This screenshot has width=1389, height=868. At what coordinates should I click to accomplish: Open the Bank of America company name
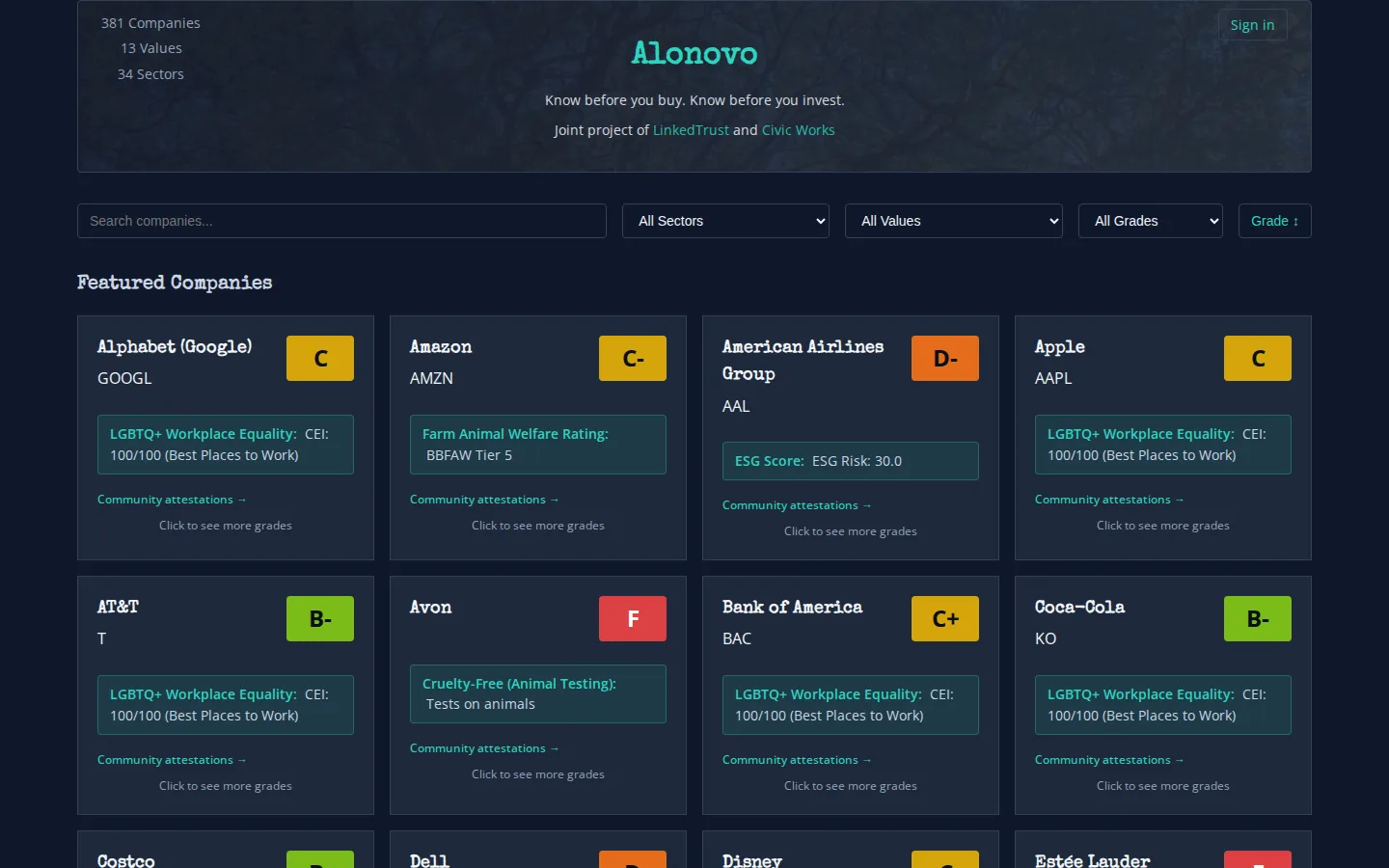pos(793,608)
